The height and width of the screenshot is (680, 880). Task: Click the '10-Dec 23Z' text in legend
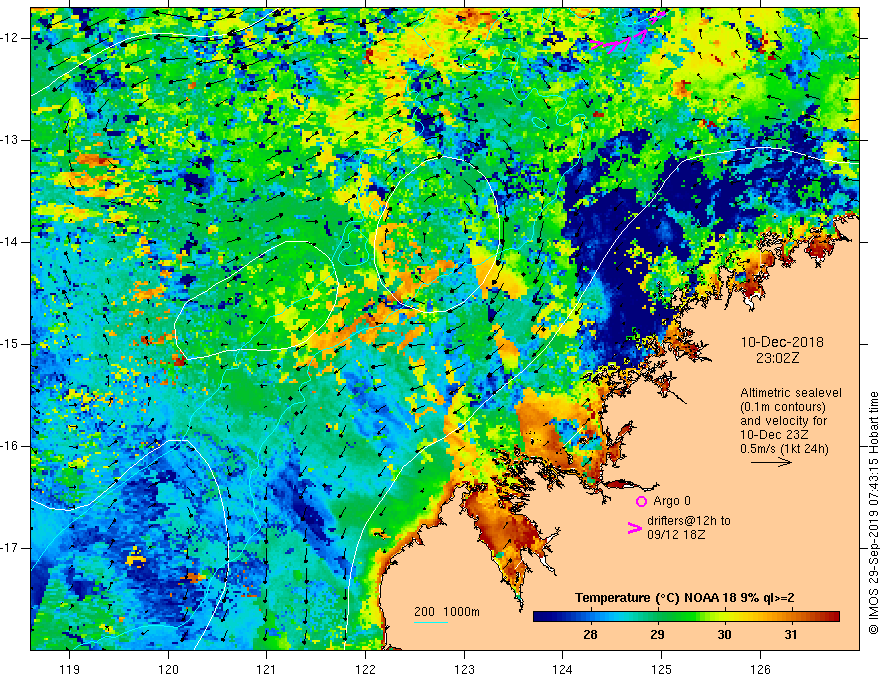click(772, 435)
